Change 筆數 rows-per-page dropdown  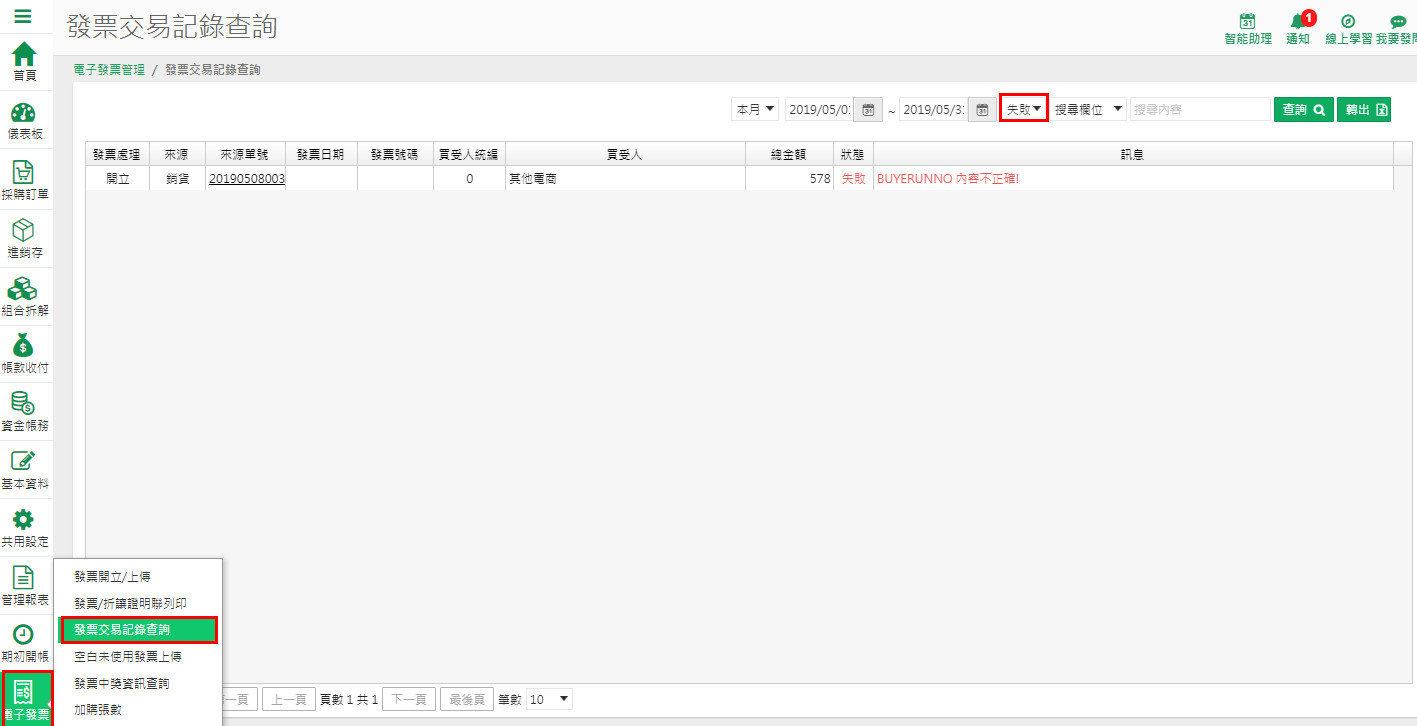(549, 699)
